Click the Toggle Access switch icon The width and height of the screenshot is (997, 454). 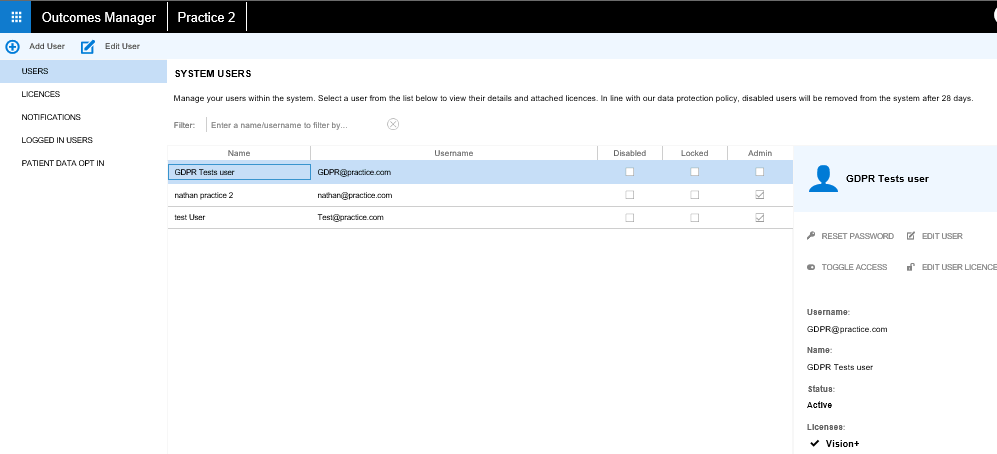coord(811,267)
